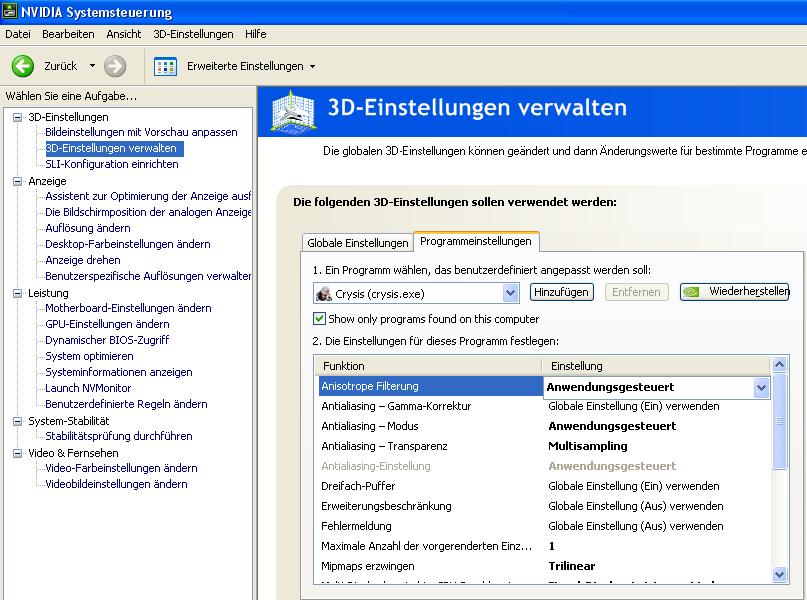Image resolution: width=807 pixels, height=600 pixels.
Task: Click the Erweiterte Einstellungen toolbar label
Action: coord(245,66)
